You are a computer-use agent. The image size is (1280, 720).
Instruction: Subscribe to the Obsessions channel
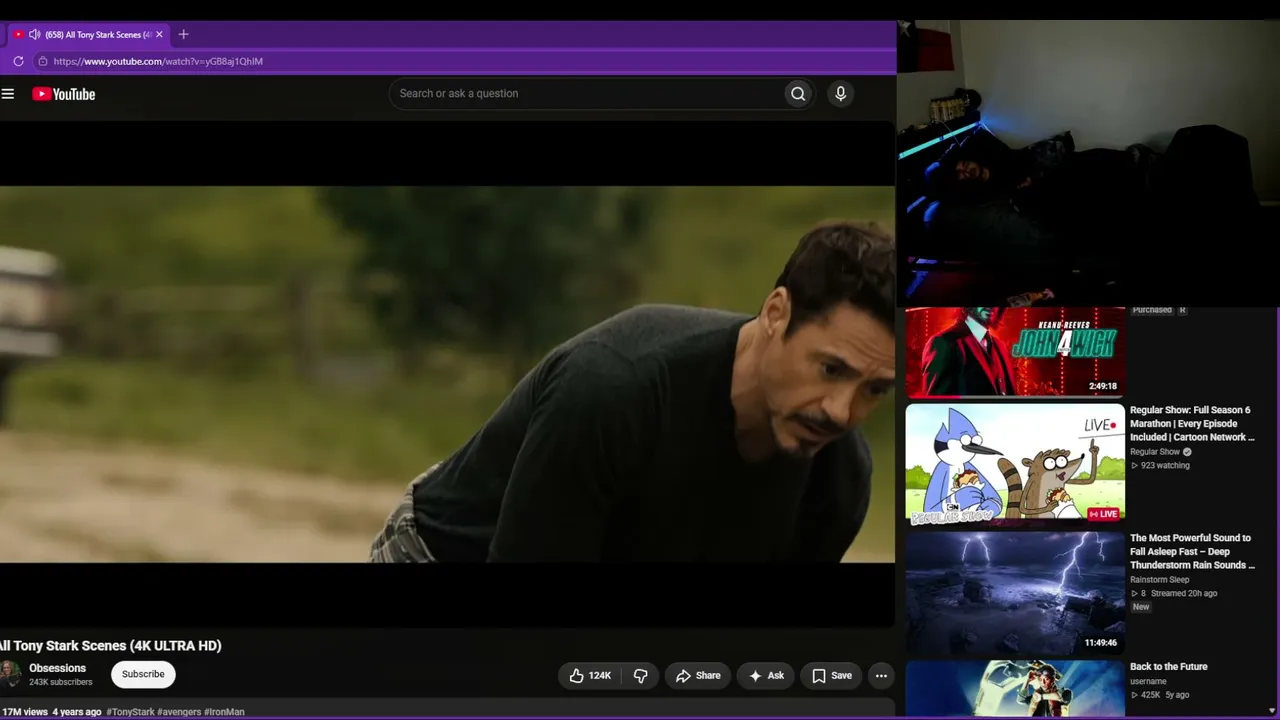click(x=143, y=674)
